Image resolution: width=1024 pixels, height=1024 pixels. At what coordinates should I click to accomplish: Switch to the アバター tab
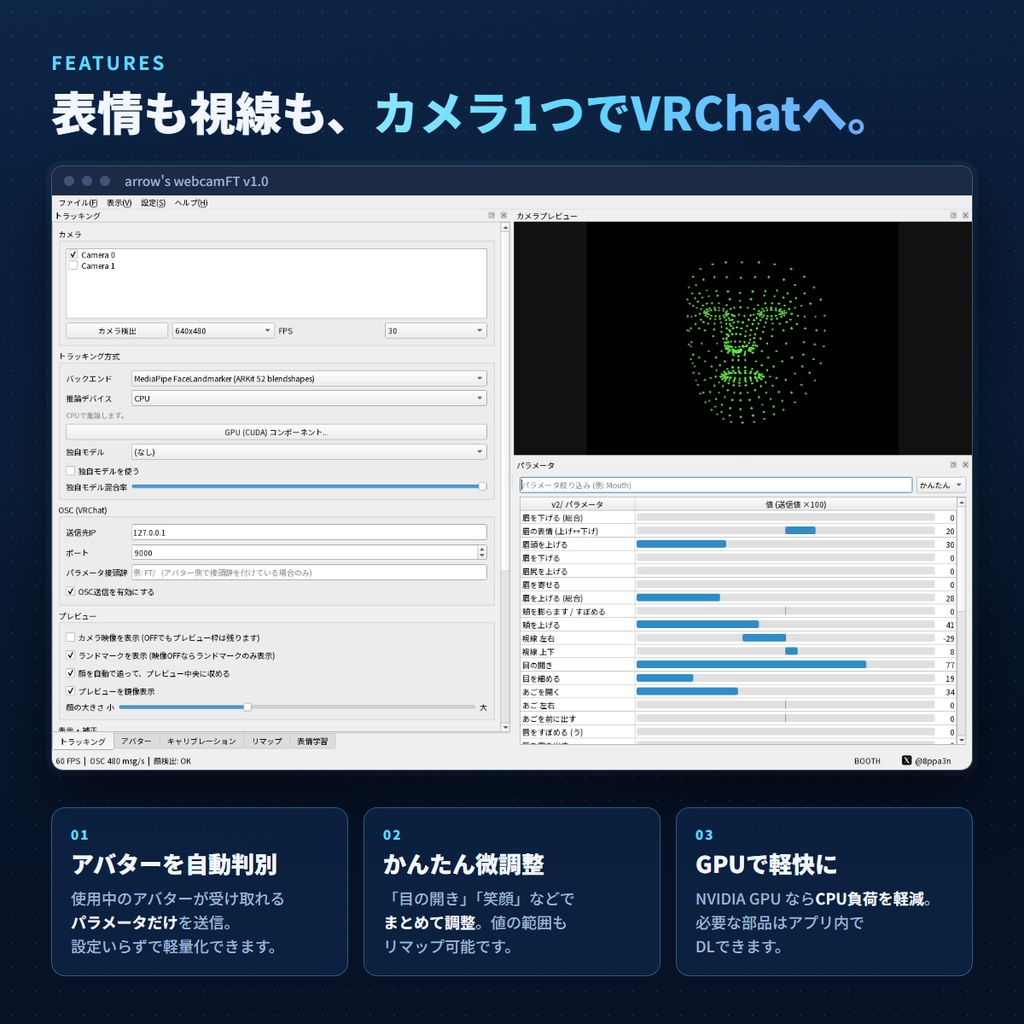coord(136,741)
